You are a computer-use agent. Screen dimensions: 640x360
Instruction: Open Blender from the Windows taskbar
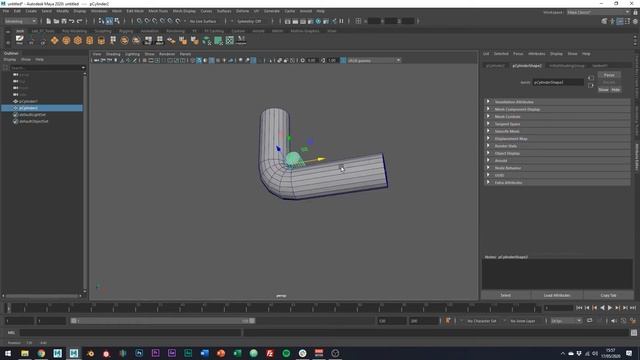tap(90, 353)
